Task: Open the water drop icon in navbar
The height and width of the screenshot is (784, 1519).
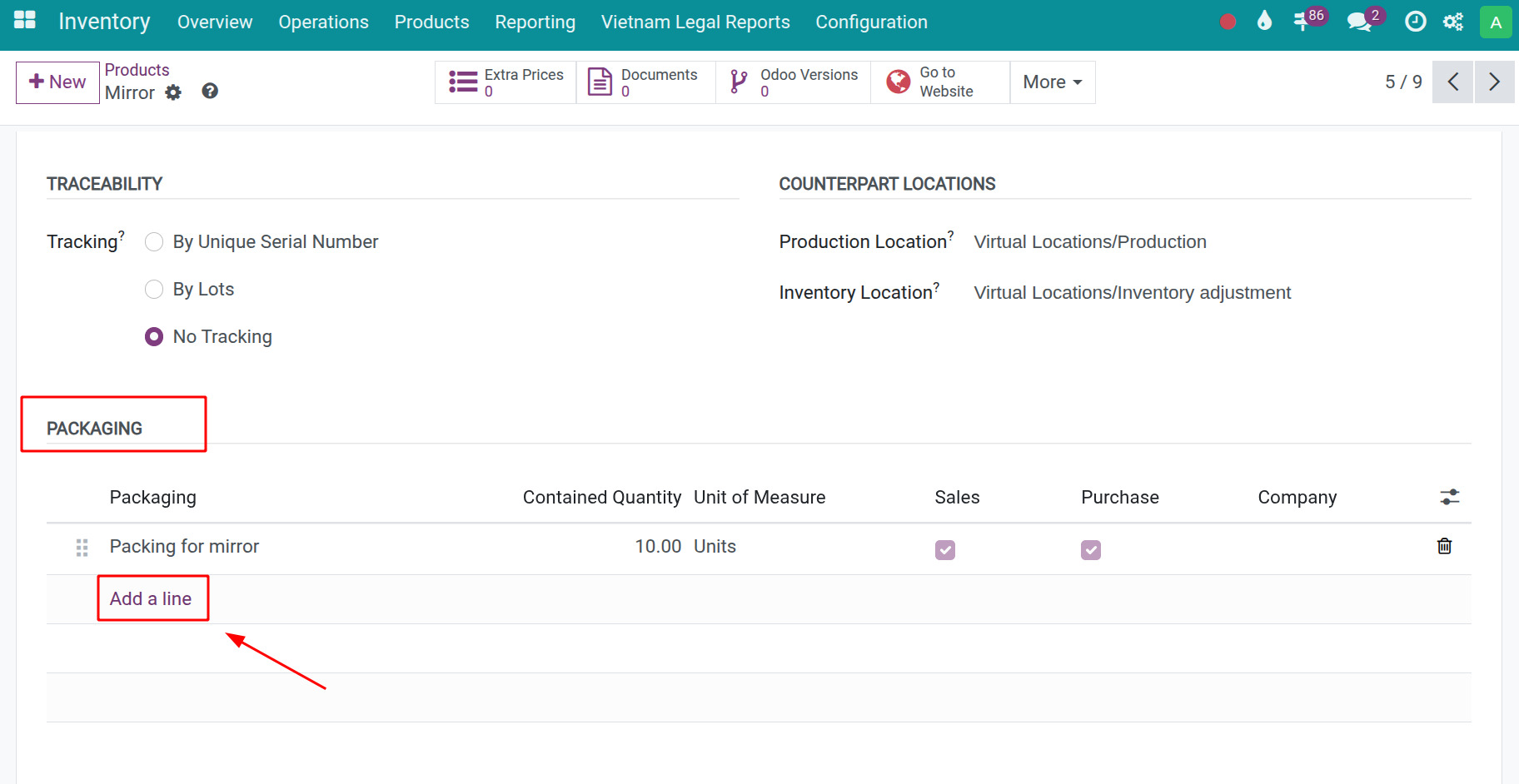Action: [1264, 22]
